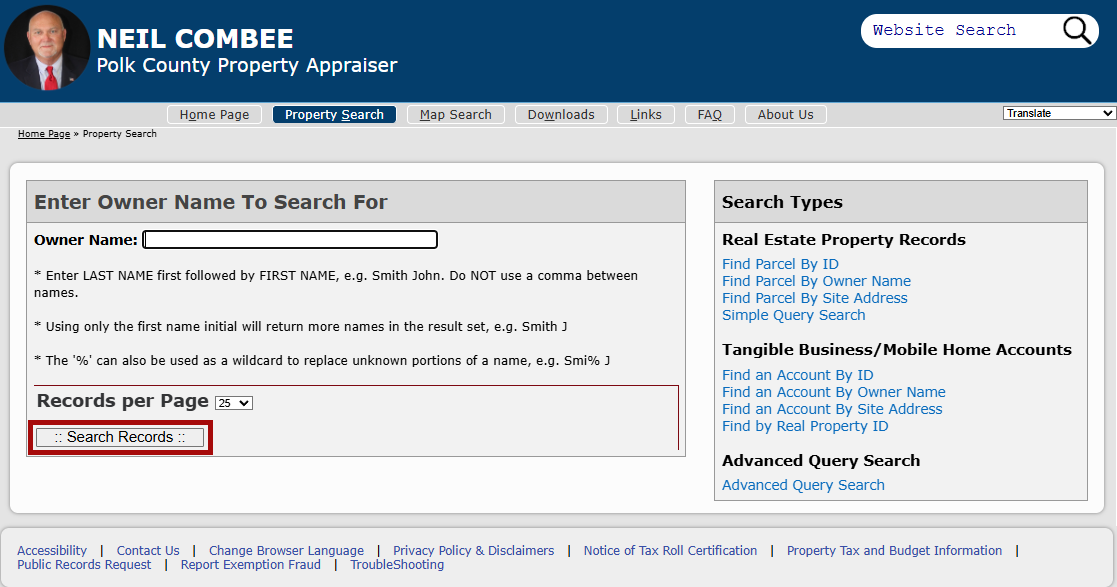The width and height of the screenshot is (1117, 587).
Task: Click the website search magnifying glass icon
Action: pos(1076,30)
